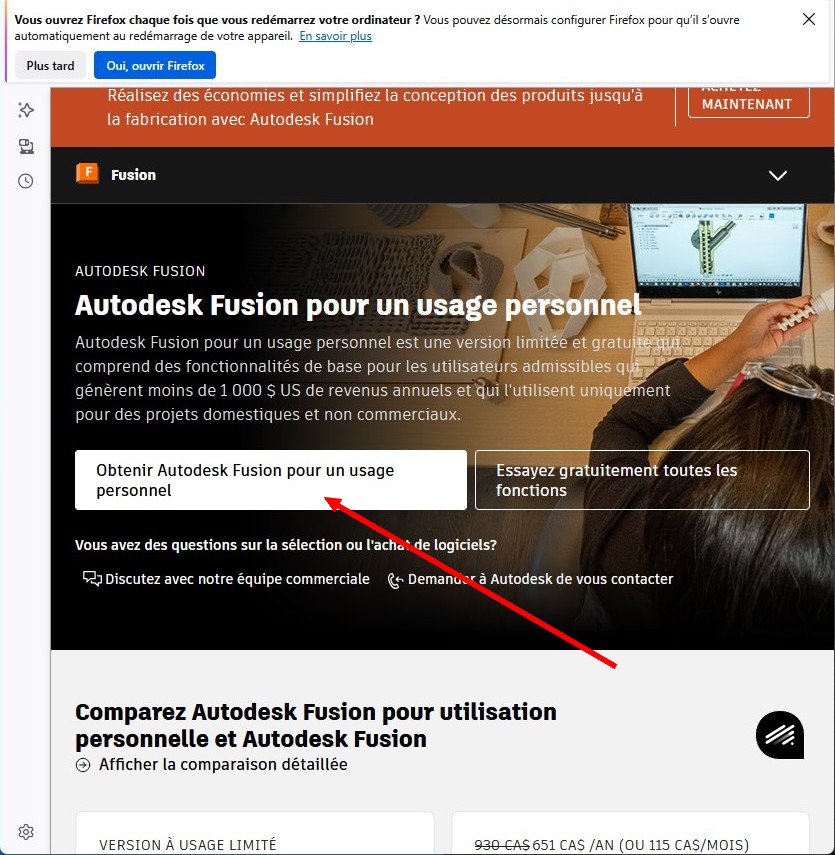
Task: Click the phone callback icon
Action: (x=395, y=580)
